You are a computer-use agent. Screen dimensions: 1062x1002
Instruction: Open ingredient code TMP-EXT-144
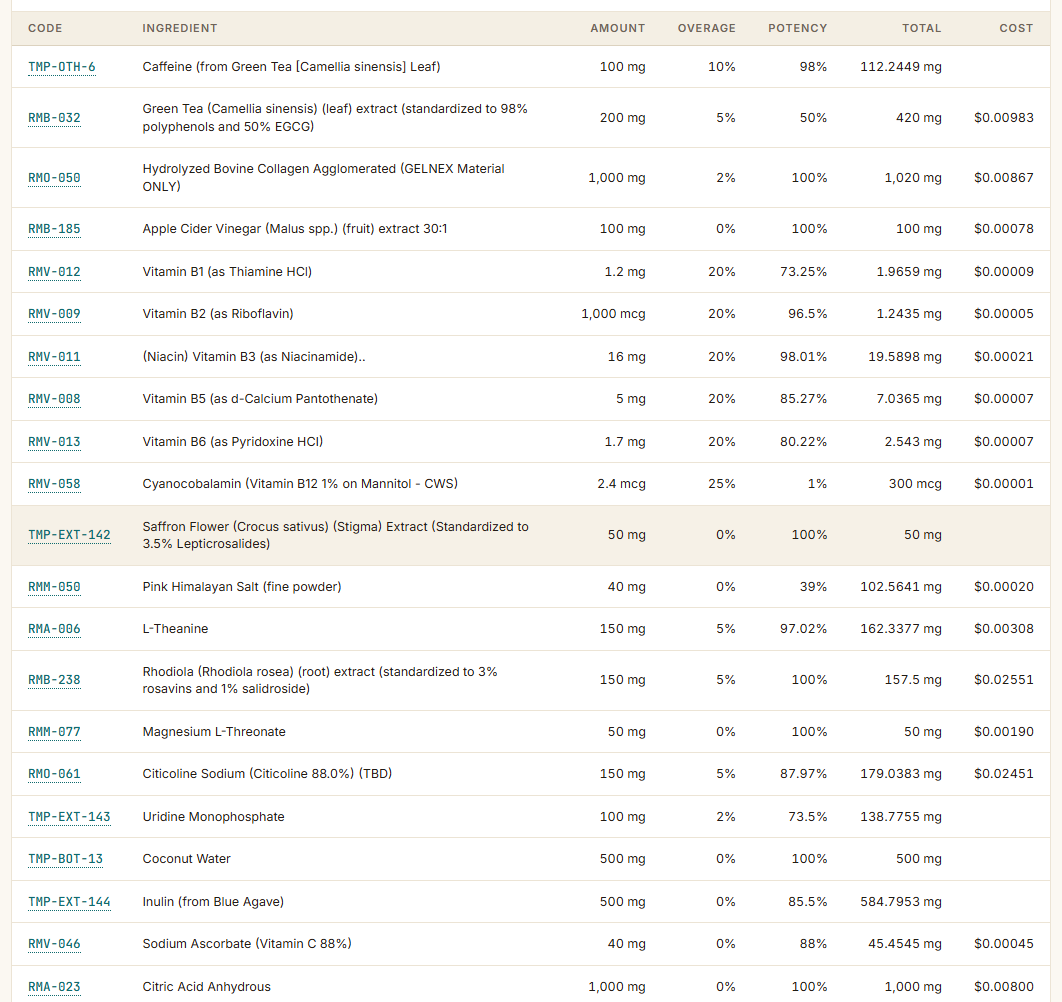69,902
